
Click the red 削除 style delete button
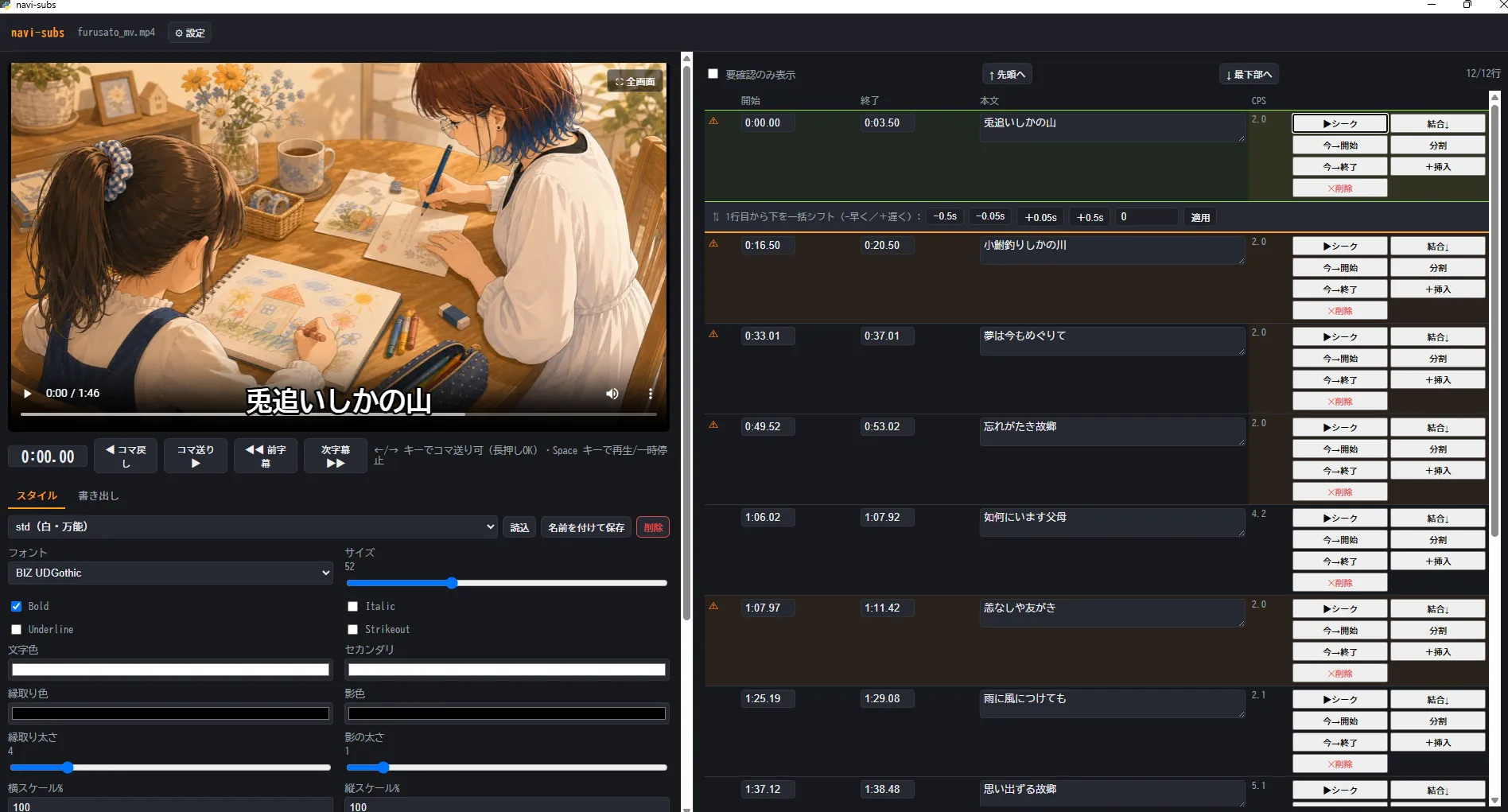point(653,527)
